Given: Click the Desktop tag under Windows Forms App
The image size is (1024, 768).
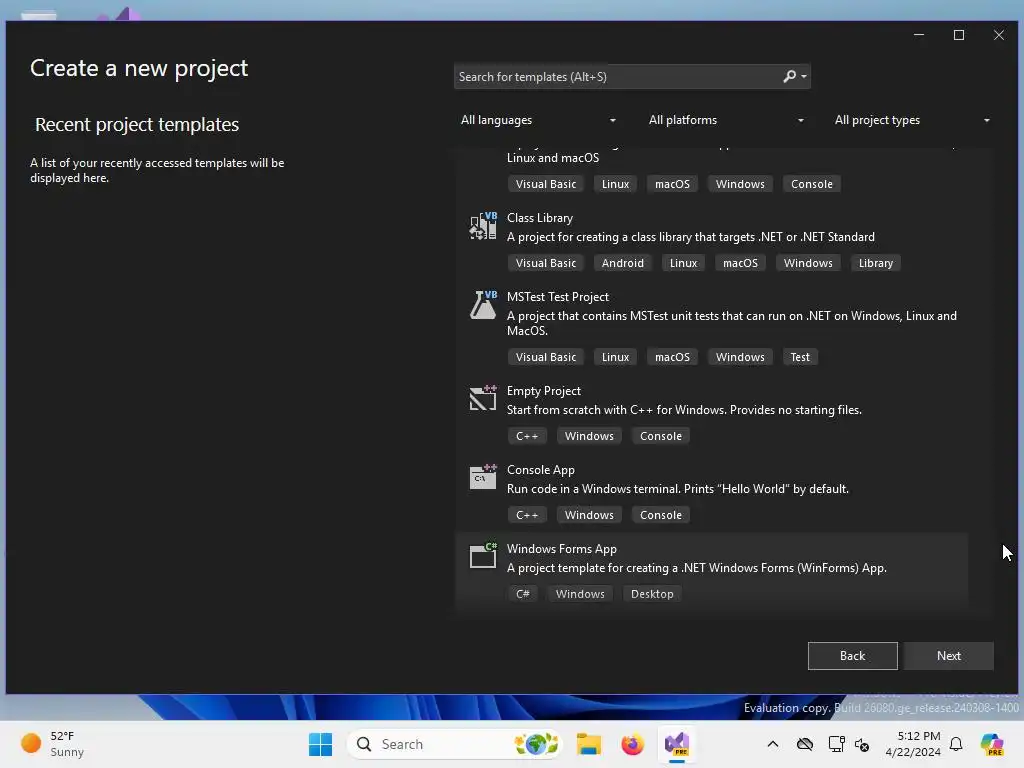Looking at the screenshot, I should pos(652,594).
